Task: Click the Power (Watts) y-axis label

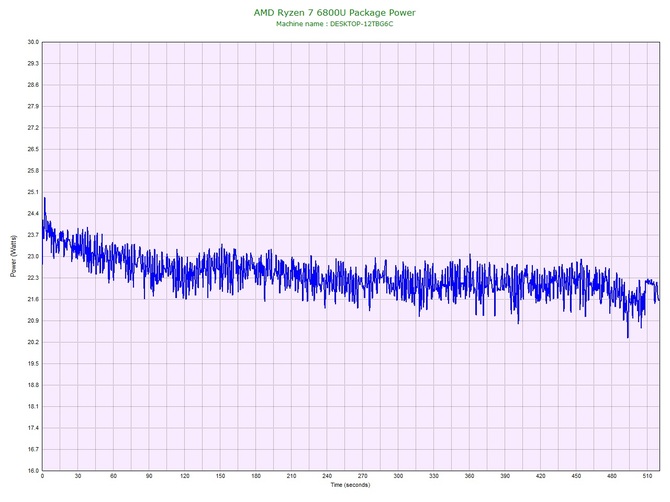Action: click(13, 256)
